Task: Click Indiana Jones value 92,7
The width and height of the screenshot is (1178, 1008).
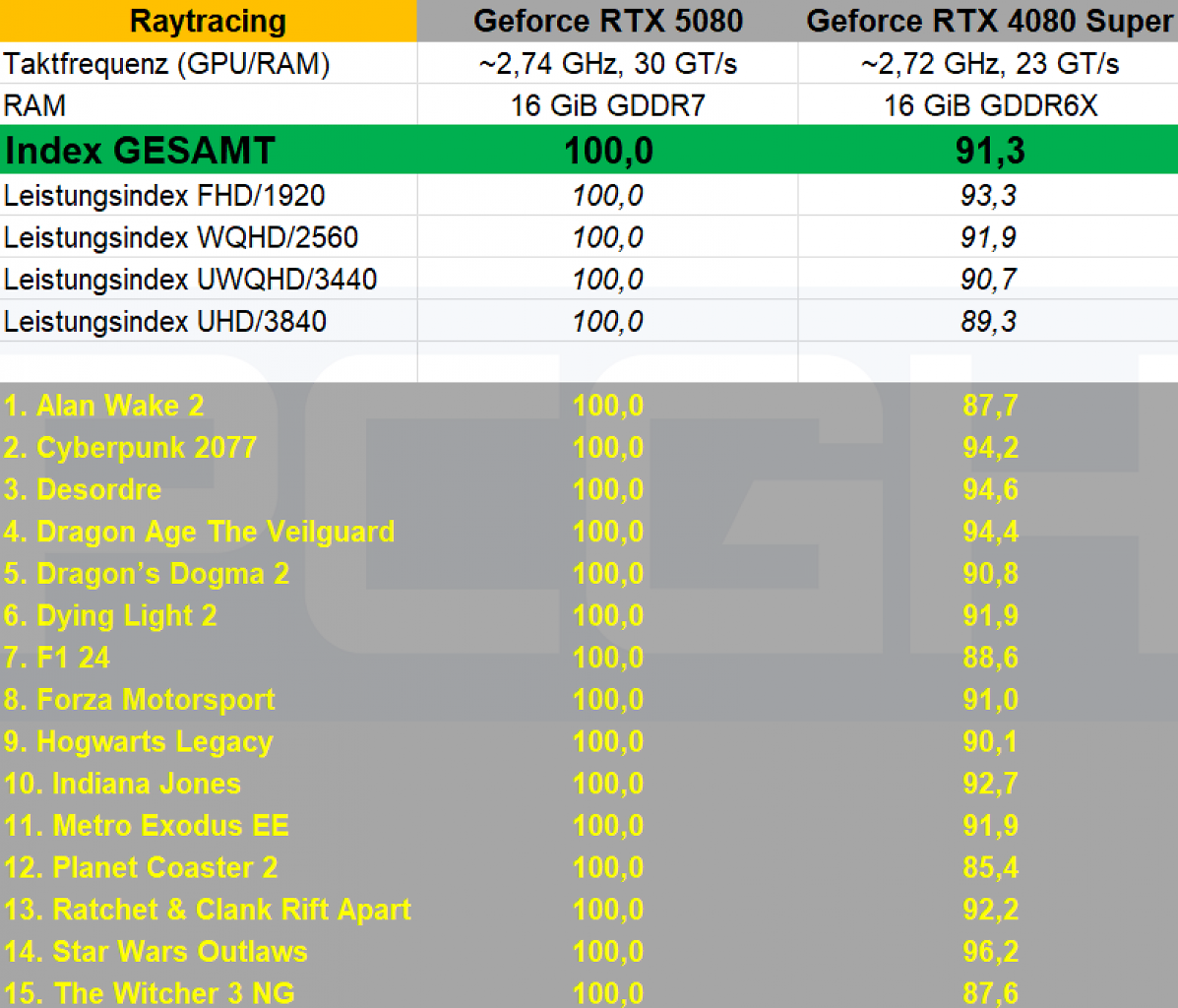Action: [990, 785]
